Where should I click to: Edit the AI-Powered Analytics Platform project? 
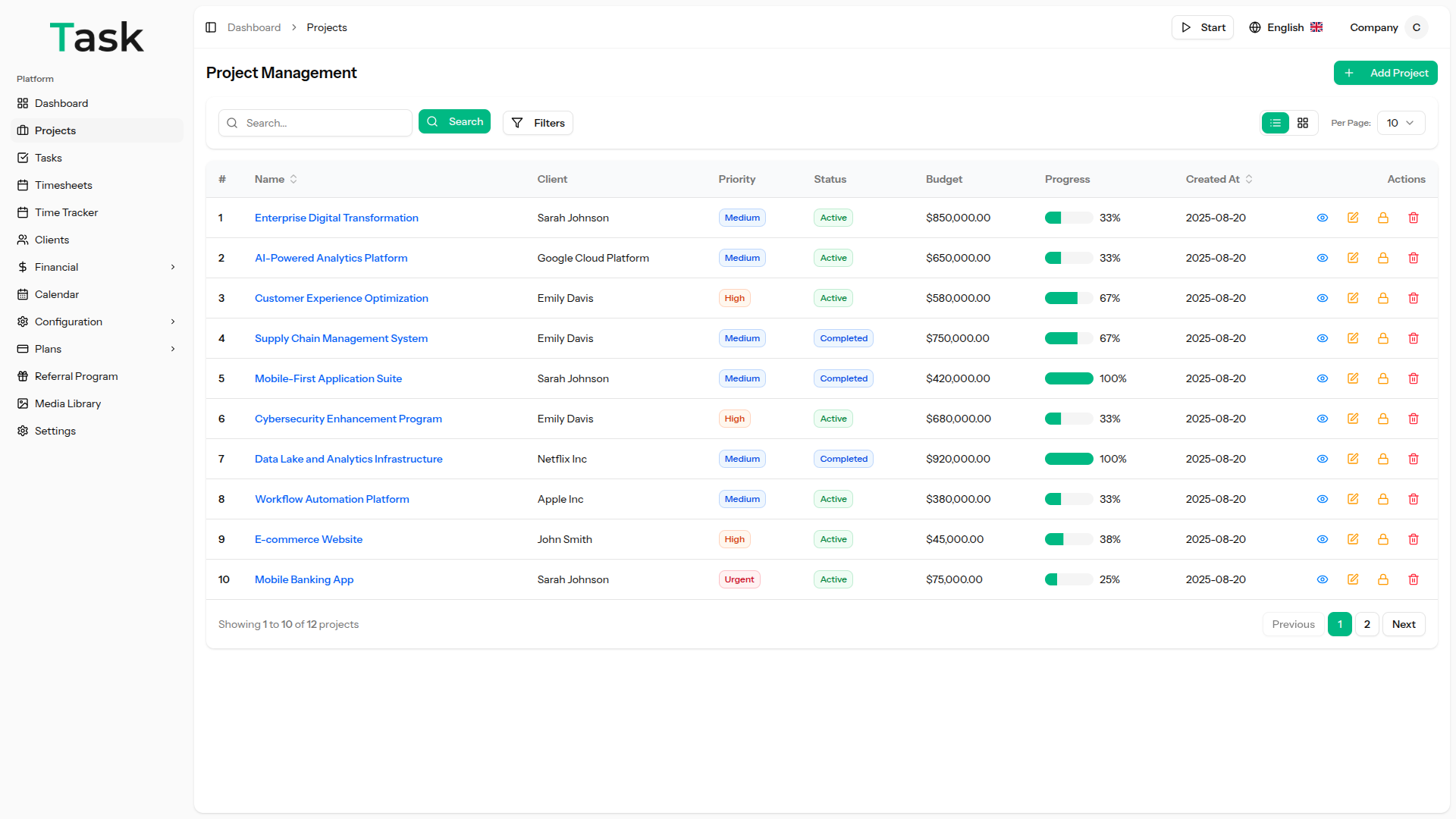click(1352, 258)
